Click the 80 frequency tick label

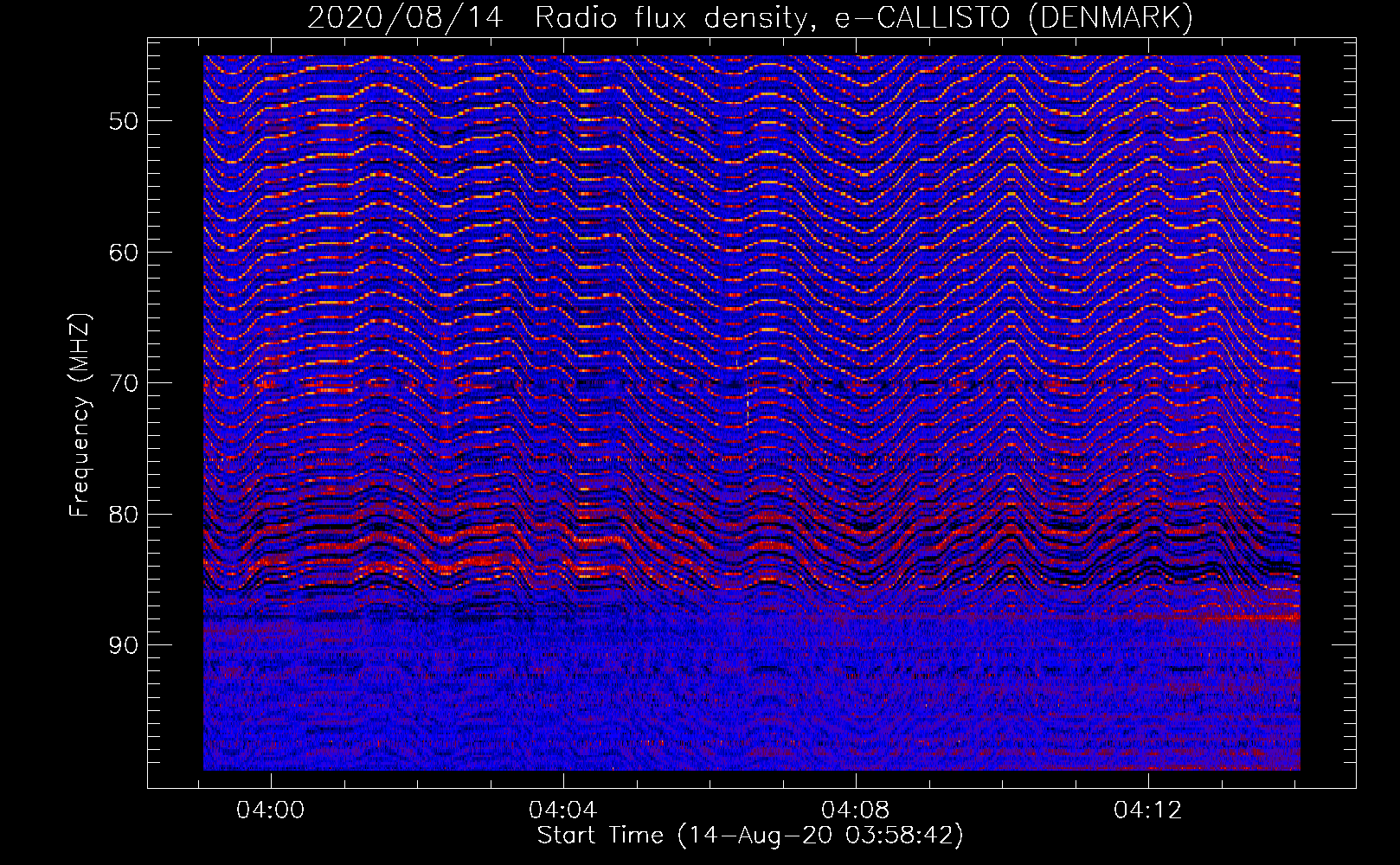(x=124, y=515)
